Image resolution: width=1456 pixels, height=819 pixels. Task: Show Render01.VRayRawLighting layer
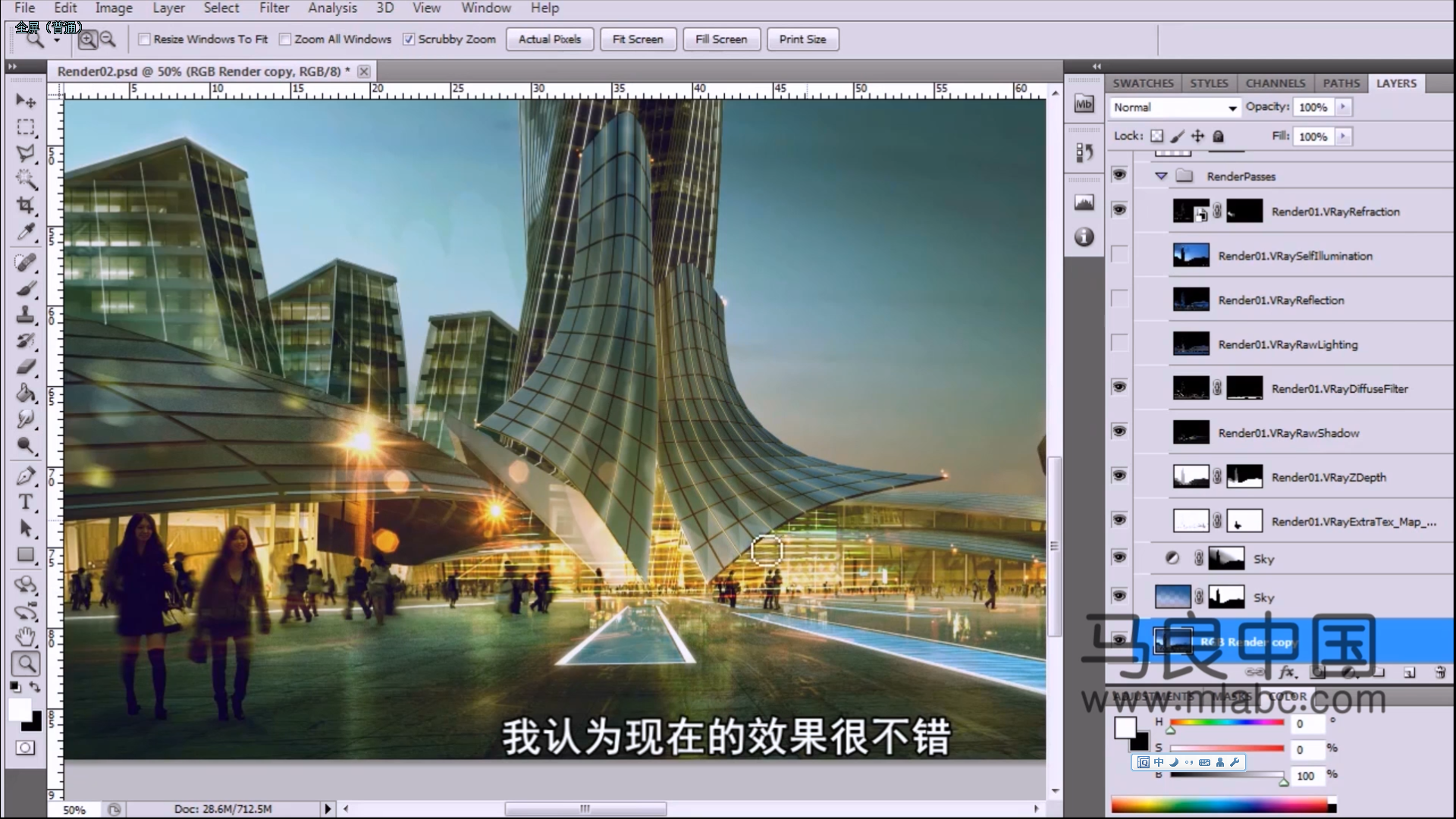(1119, 343)
